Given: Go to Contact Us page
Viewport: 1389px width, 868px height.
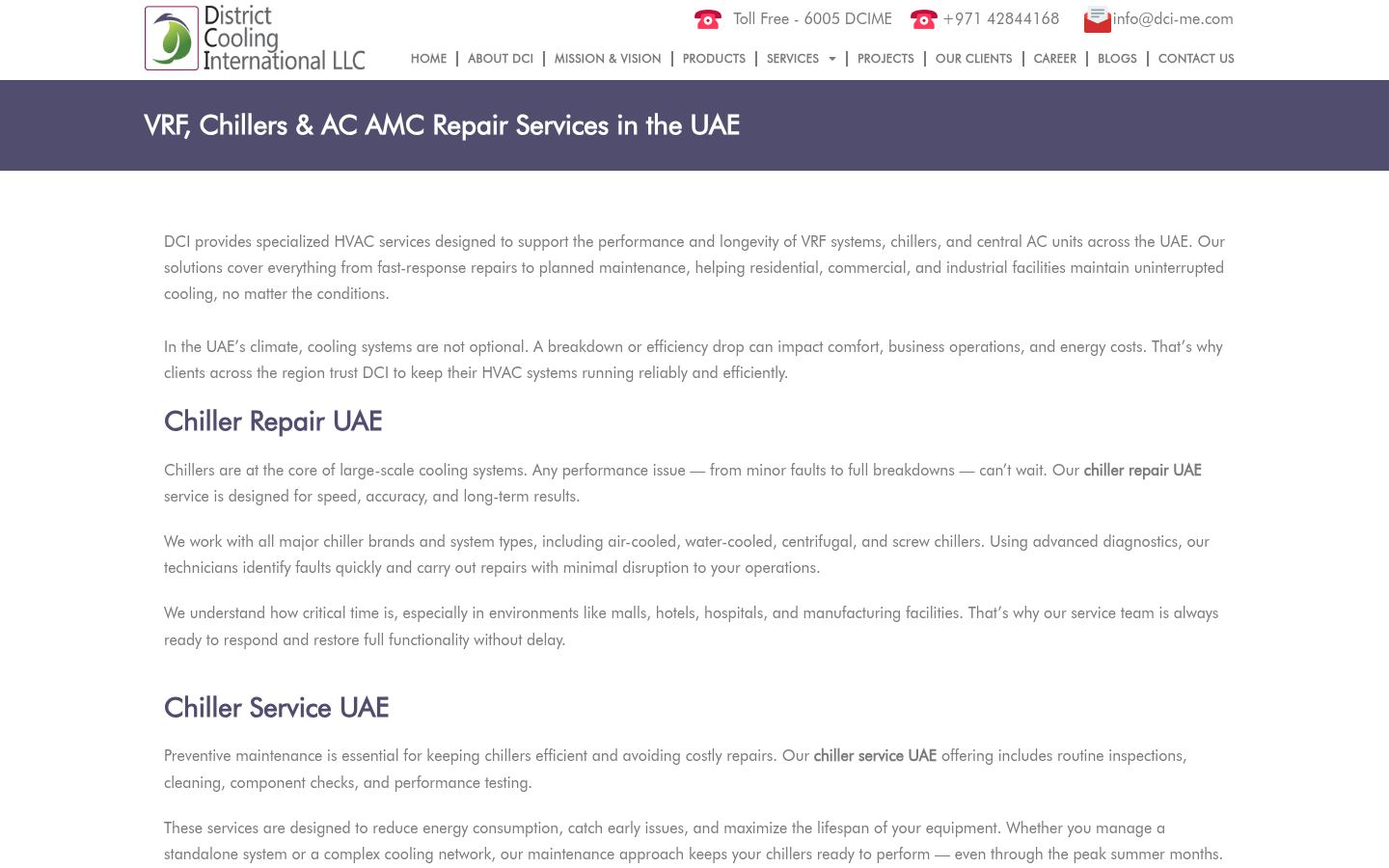Looking at the screenshot, I should point(1196,59).
